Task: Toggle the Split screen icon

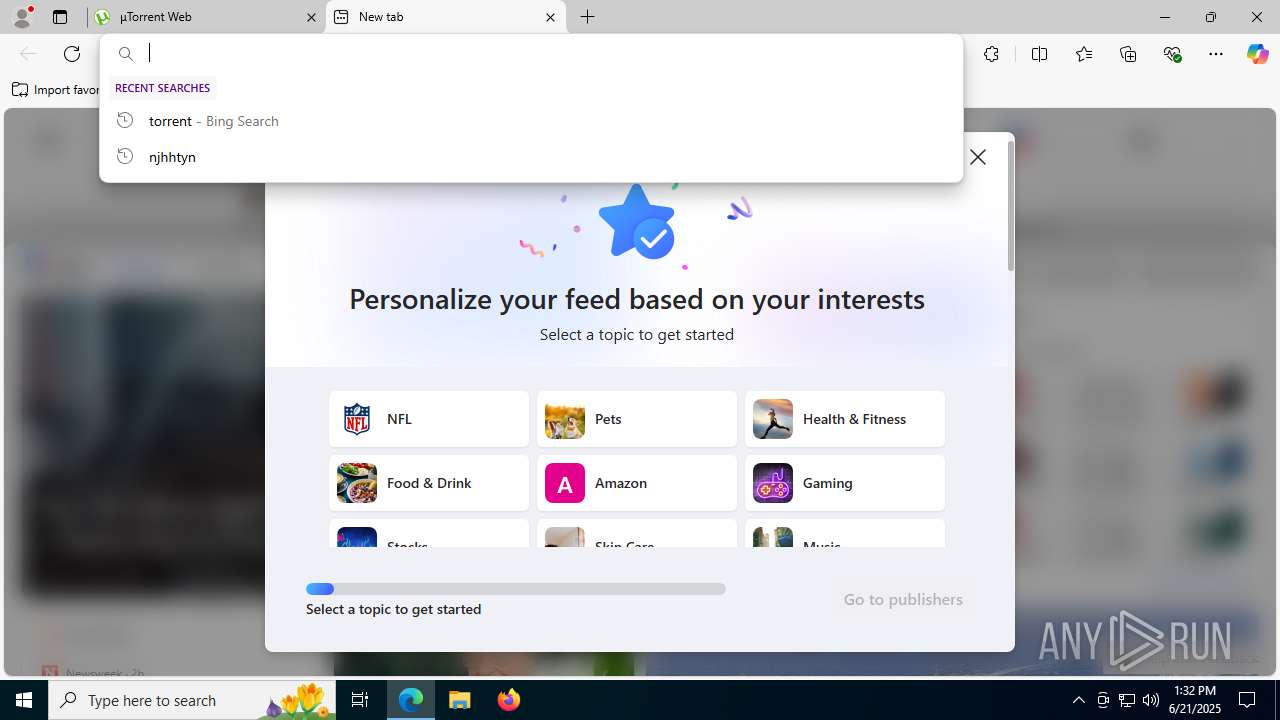Action: point(1039,54)
